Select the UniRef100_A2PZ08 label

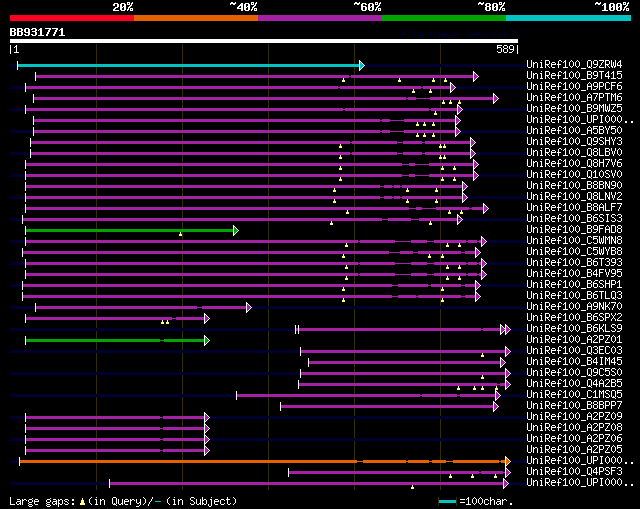(x=574, y=428)
